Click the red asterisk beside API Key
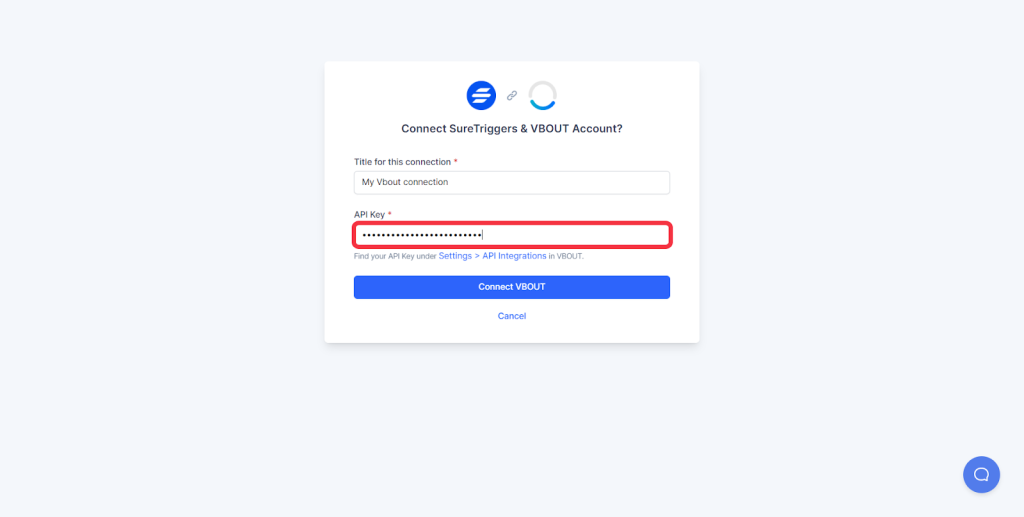1024x517 pixels. click(x=390, y=215)
